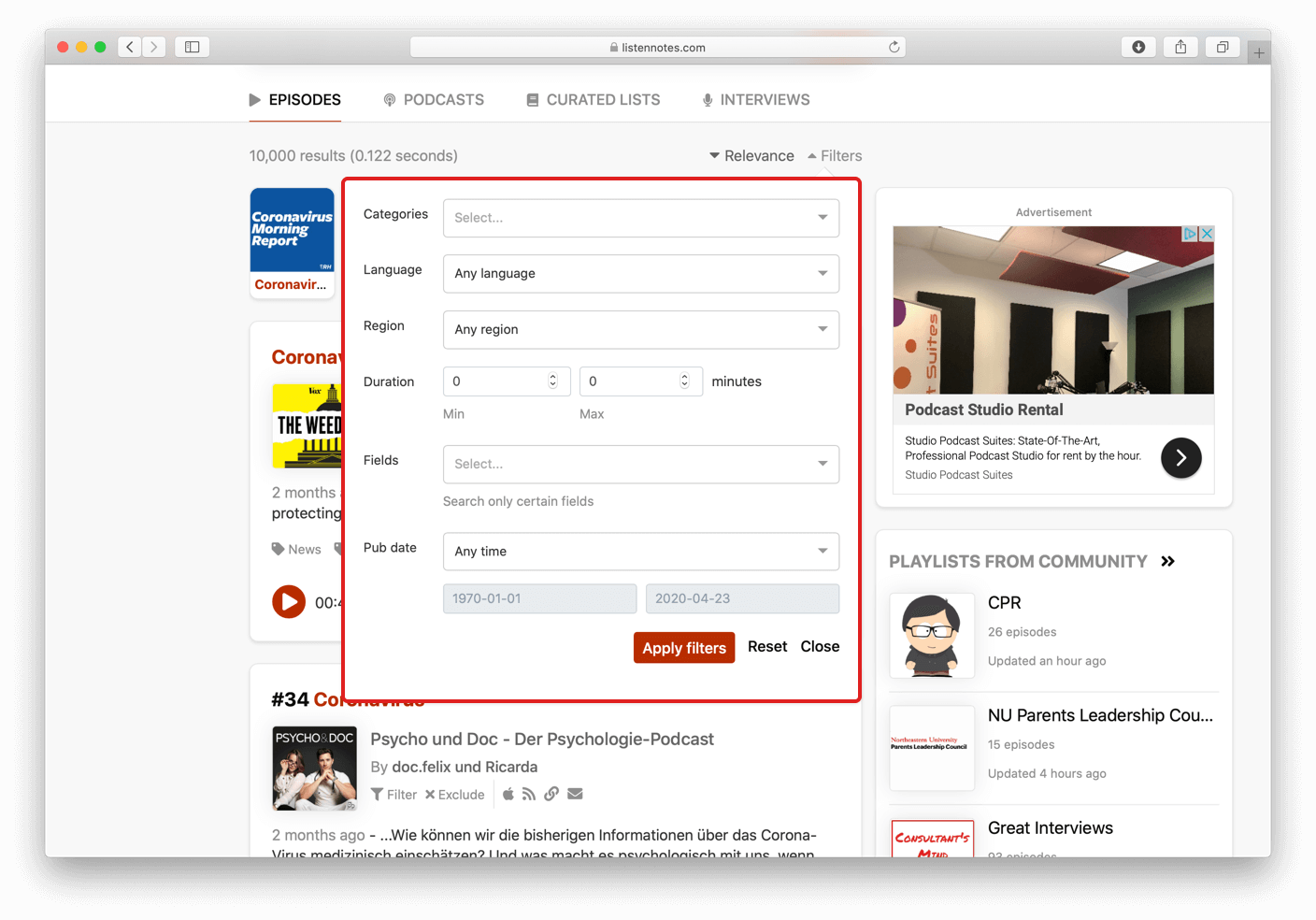Apply the selected filters
The height and width of the screenshot is (920, 1316).
click(x=683, y=647)
